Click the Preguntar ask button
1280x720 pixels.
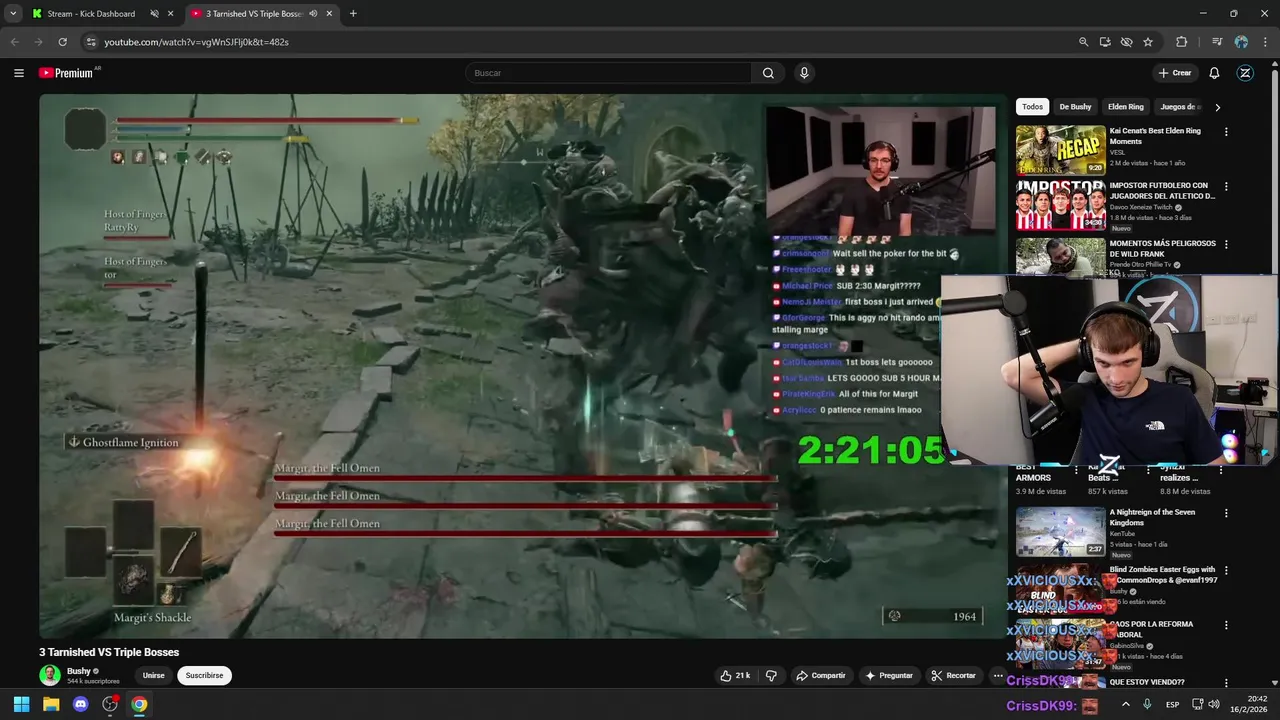point(889,675)
